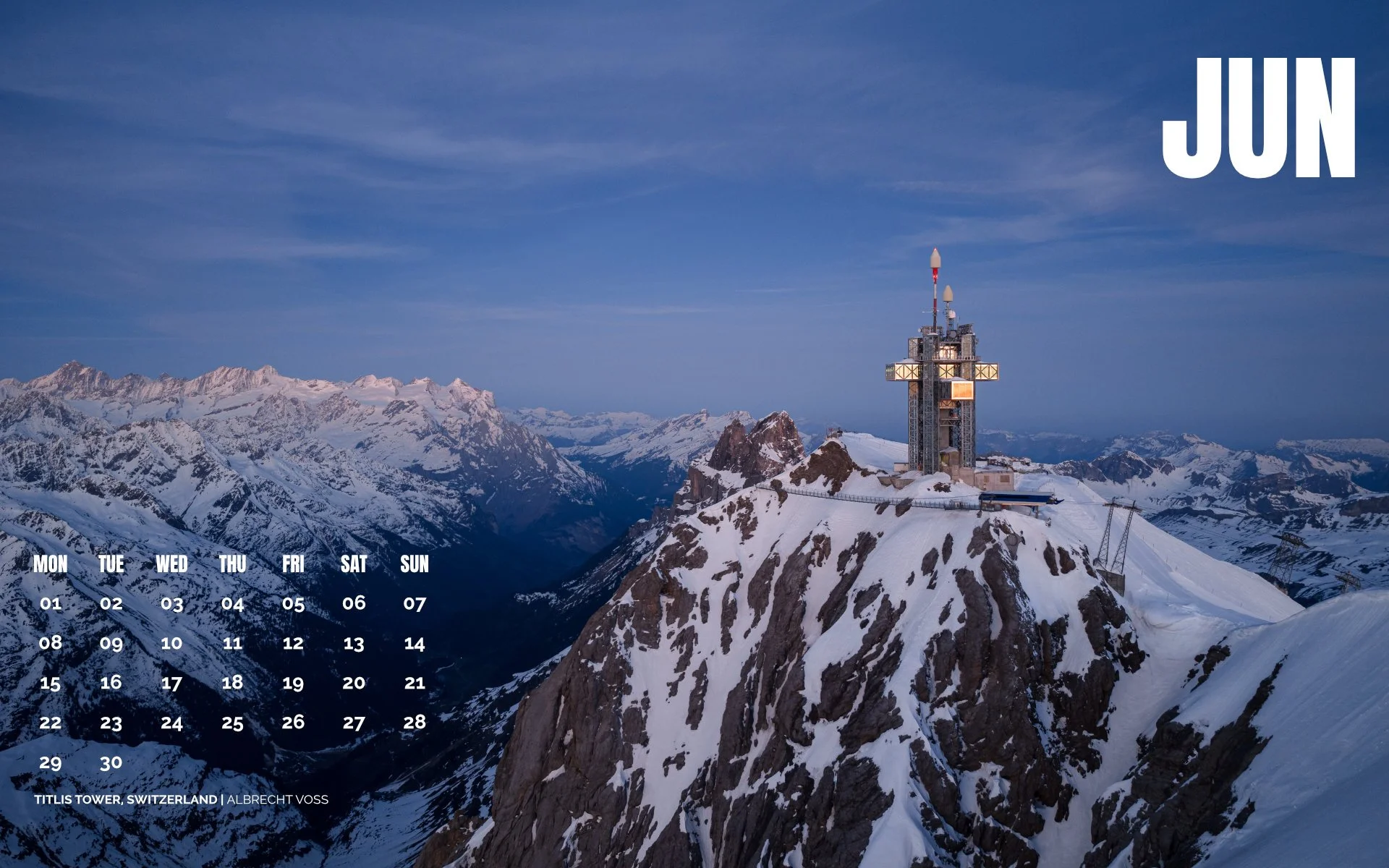Click date 13 in the calendar

point(354,643)
